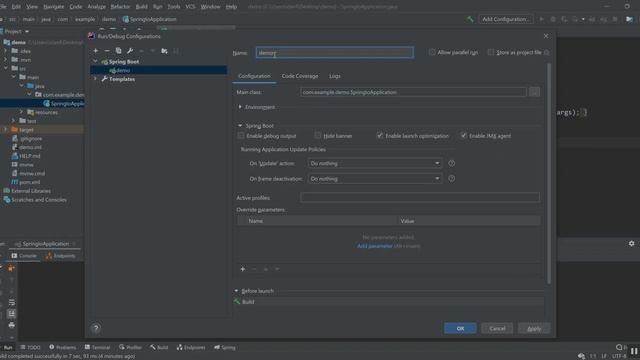The height and width of the screenshot is (360, 640).
Task: Toggle Store as project file checkbox
Action: [x=491, y=52]
